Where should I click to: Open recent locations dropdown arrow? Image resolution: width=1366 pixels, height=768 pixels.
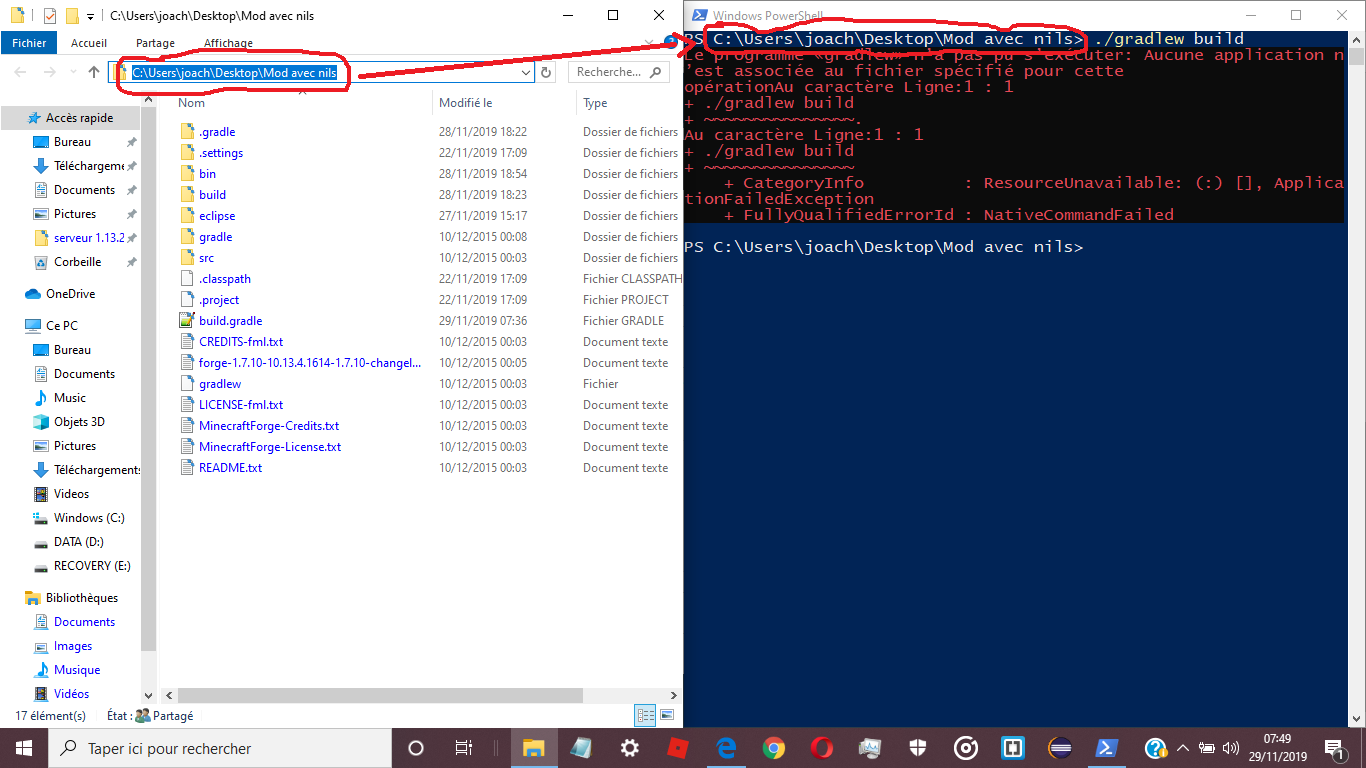point(72,73)
